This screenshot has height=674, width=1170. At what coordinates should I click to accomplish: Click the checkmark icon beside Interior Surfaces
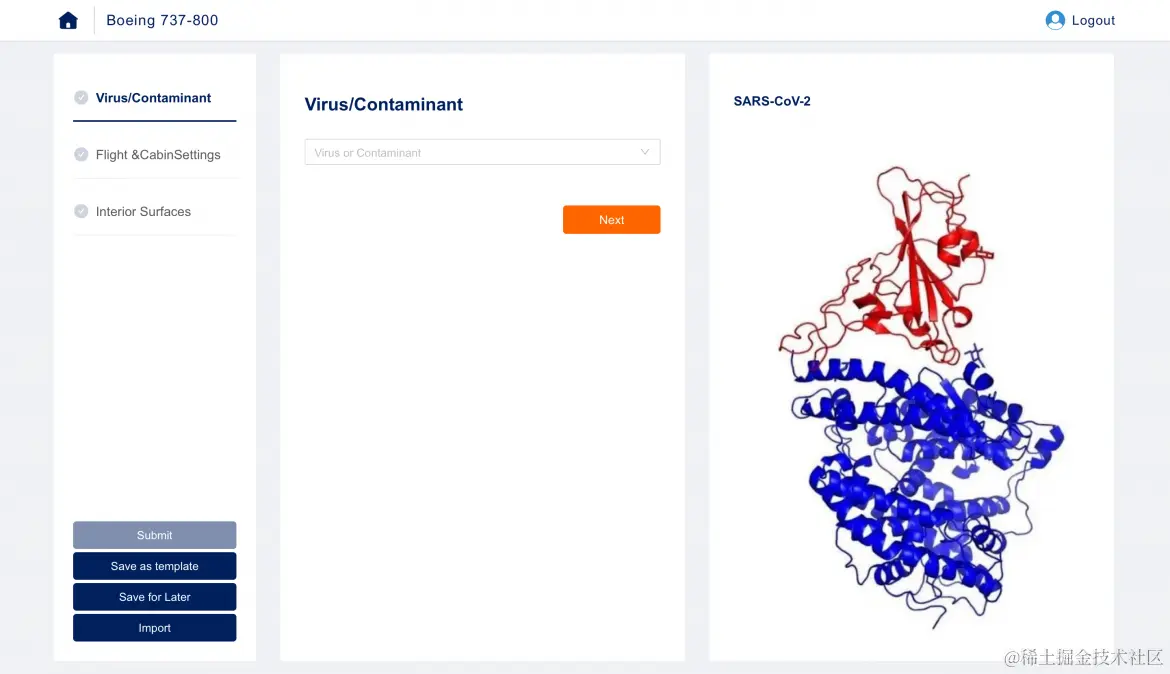[x=81, y=212]
